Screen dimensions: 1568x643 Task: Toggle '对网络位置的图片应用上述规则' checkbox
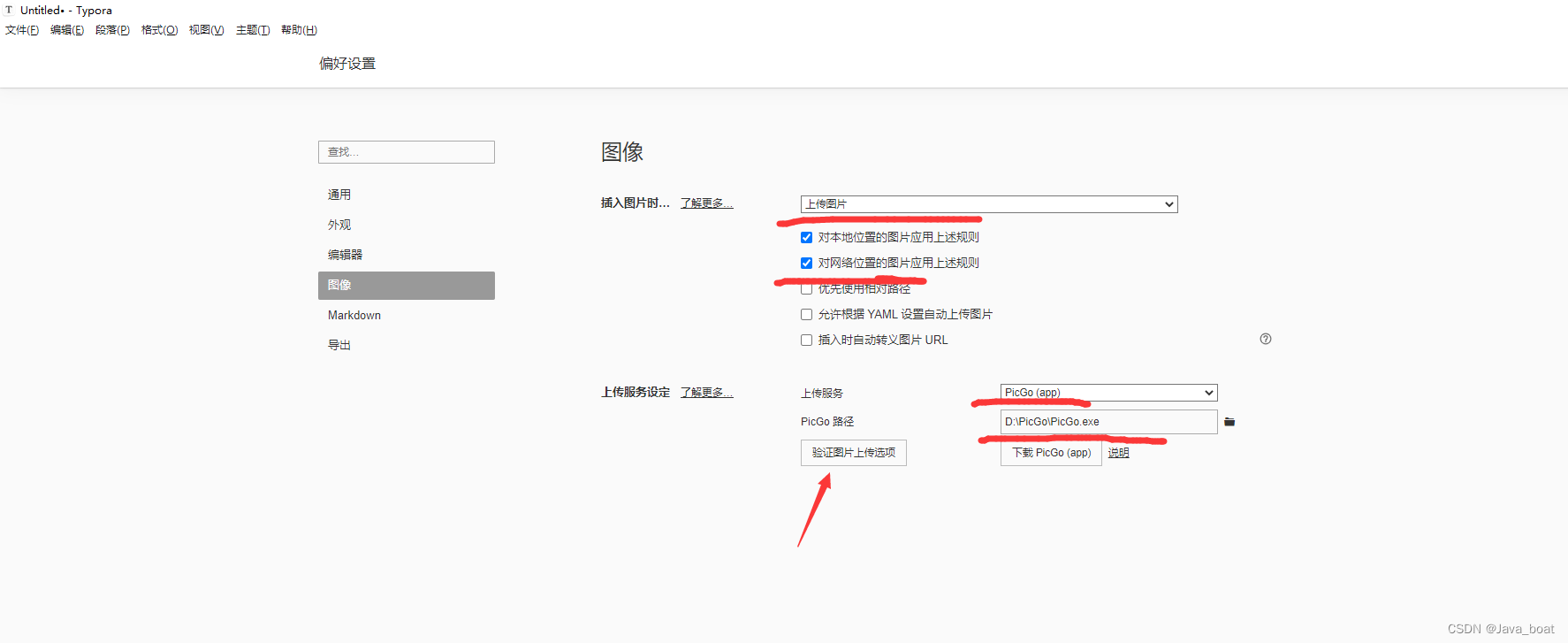coord(806,263)
